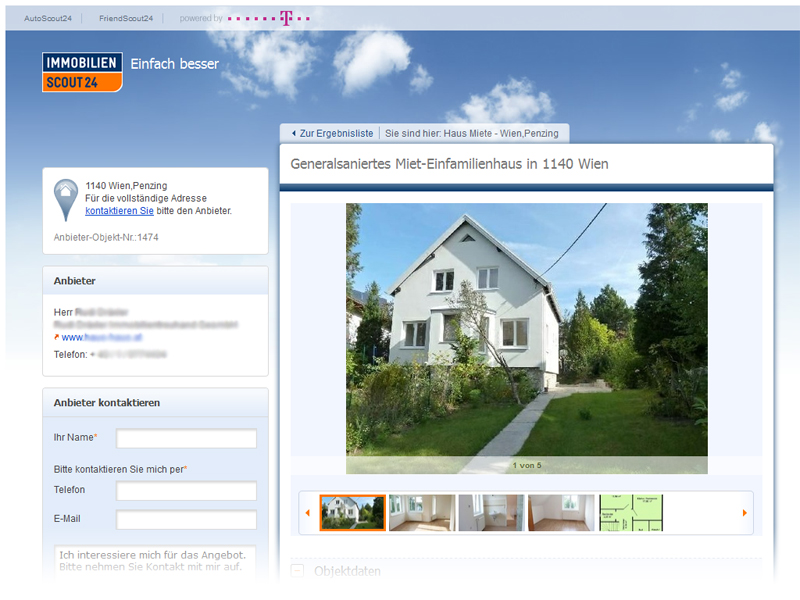Select the third thumbnail showing kitchen area
The image size is (800, 600).
(491, 513)
